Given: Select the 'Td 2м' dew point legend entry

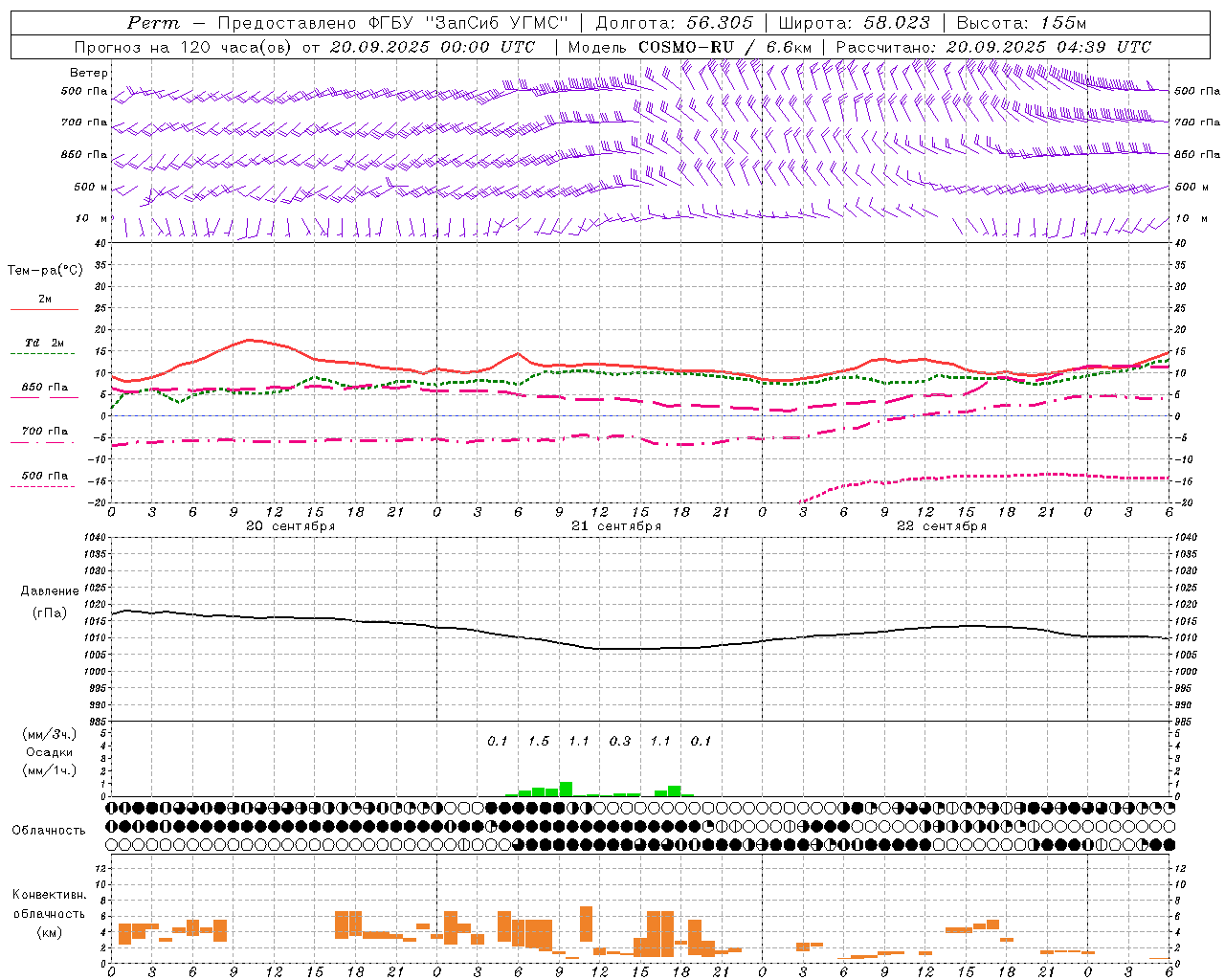Looking at the screenshot, I should pos(45,343).
